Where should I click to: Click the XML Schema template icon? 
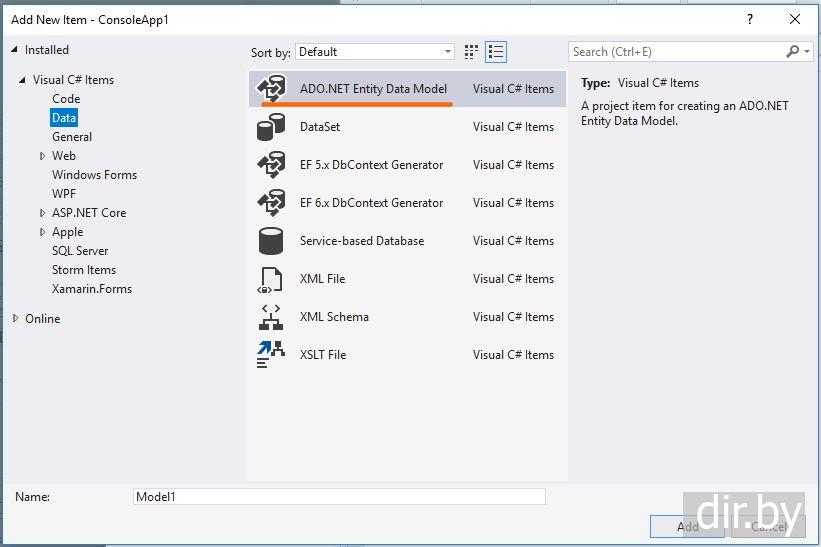coord(271,317)
